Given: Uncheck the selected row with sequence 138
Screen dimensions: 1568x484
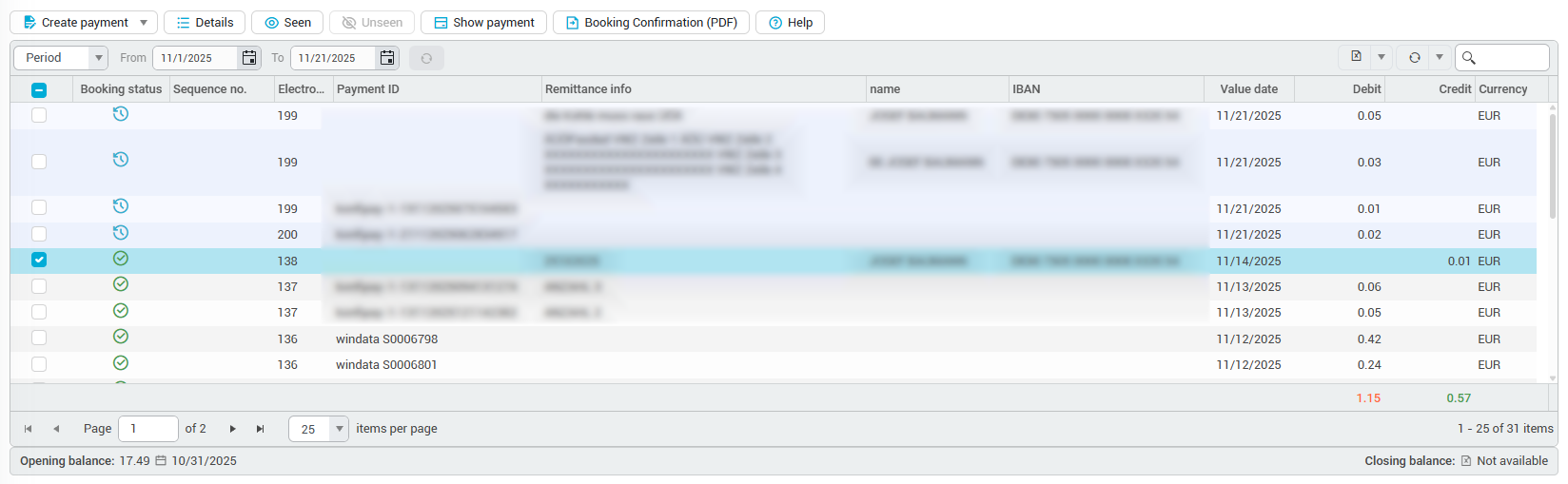Looking at the screenshot, I should (39, 260).
